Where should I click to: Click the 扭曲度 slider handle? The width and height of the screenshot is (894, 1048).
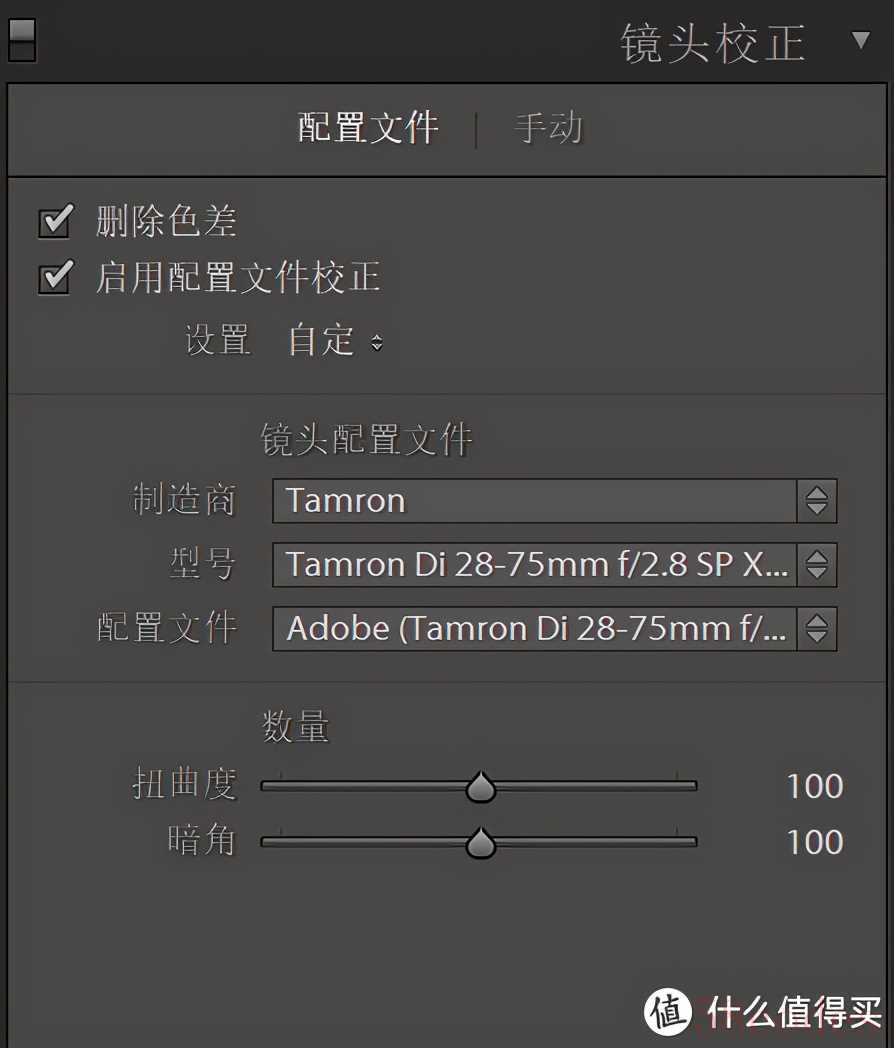pyautogui.click(x=481, y=788)
